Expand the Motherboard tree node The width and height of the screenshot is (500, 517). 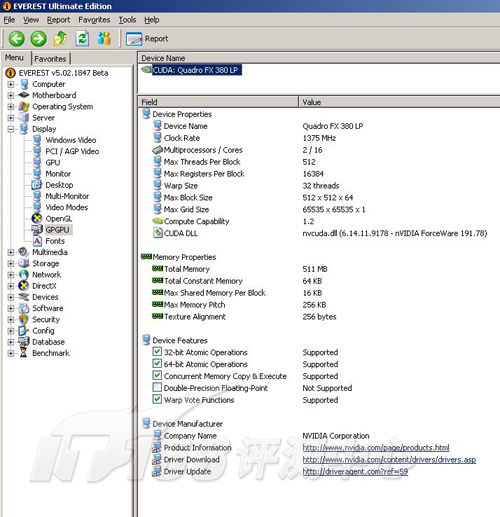point(11,95)
